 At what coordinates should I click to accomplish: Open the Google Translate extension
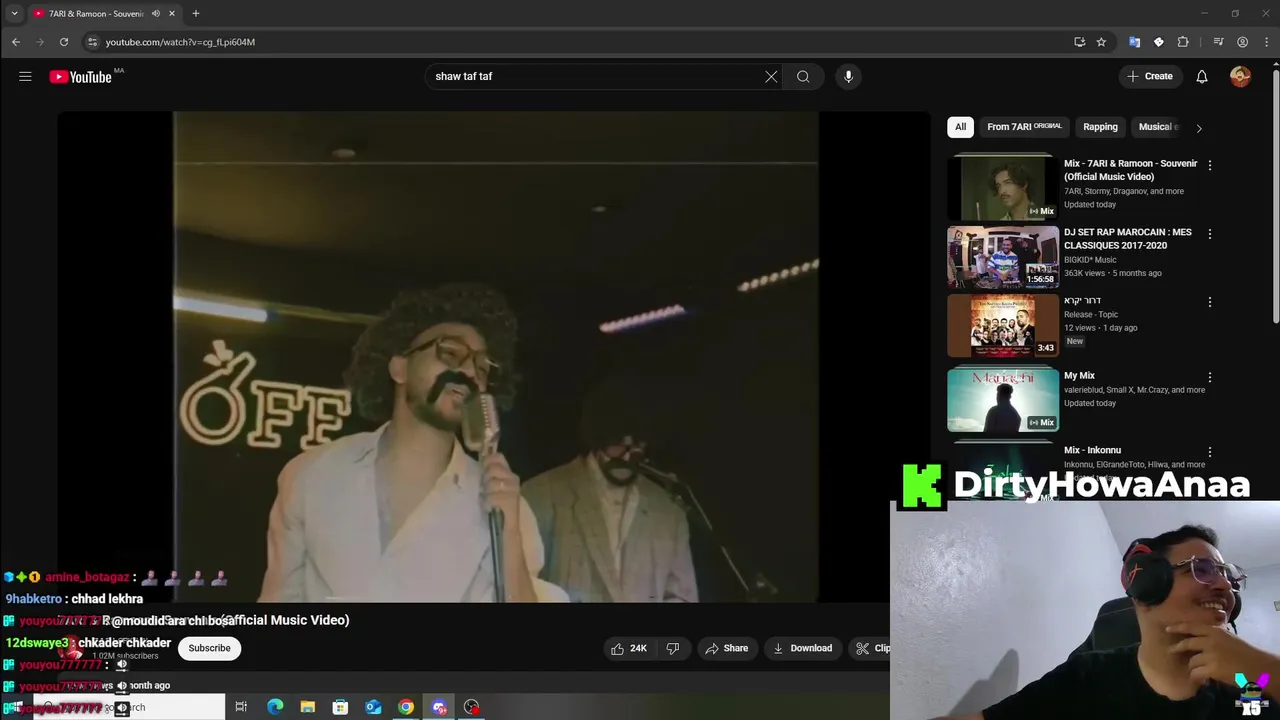pos(1134,42)
